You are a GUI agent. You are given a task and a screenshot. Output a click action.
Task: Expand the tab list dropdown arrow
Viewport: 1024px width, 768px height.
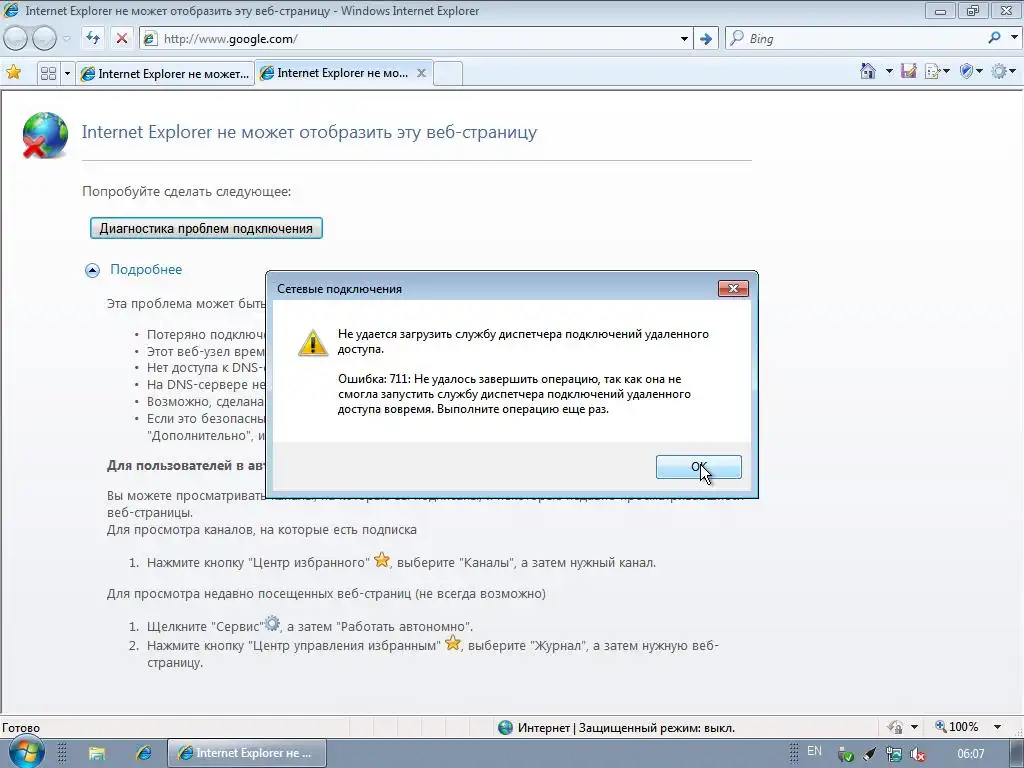pyautogui.click(x=67, y=73)
